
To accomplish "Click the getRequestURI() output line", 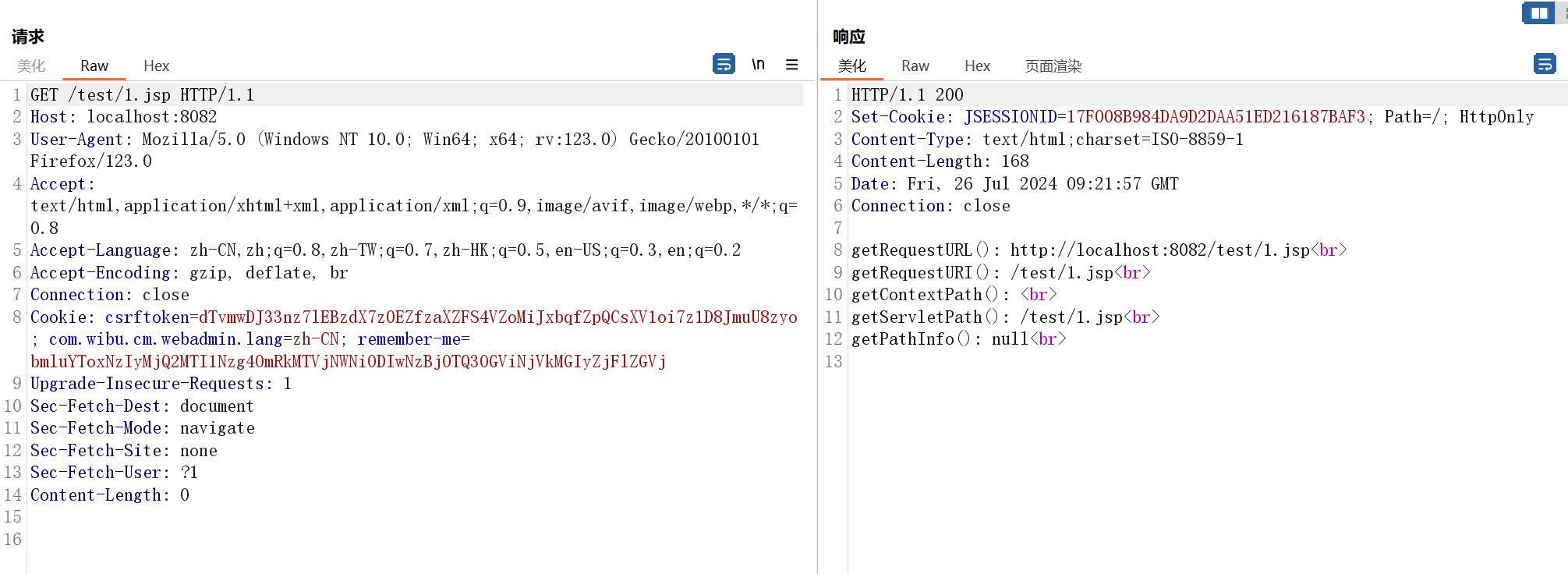I will coord(1001,273).
